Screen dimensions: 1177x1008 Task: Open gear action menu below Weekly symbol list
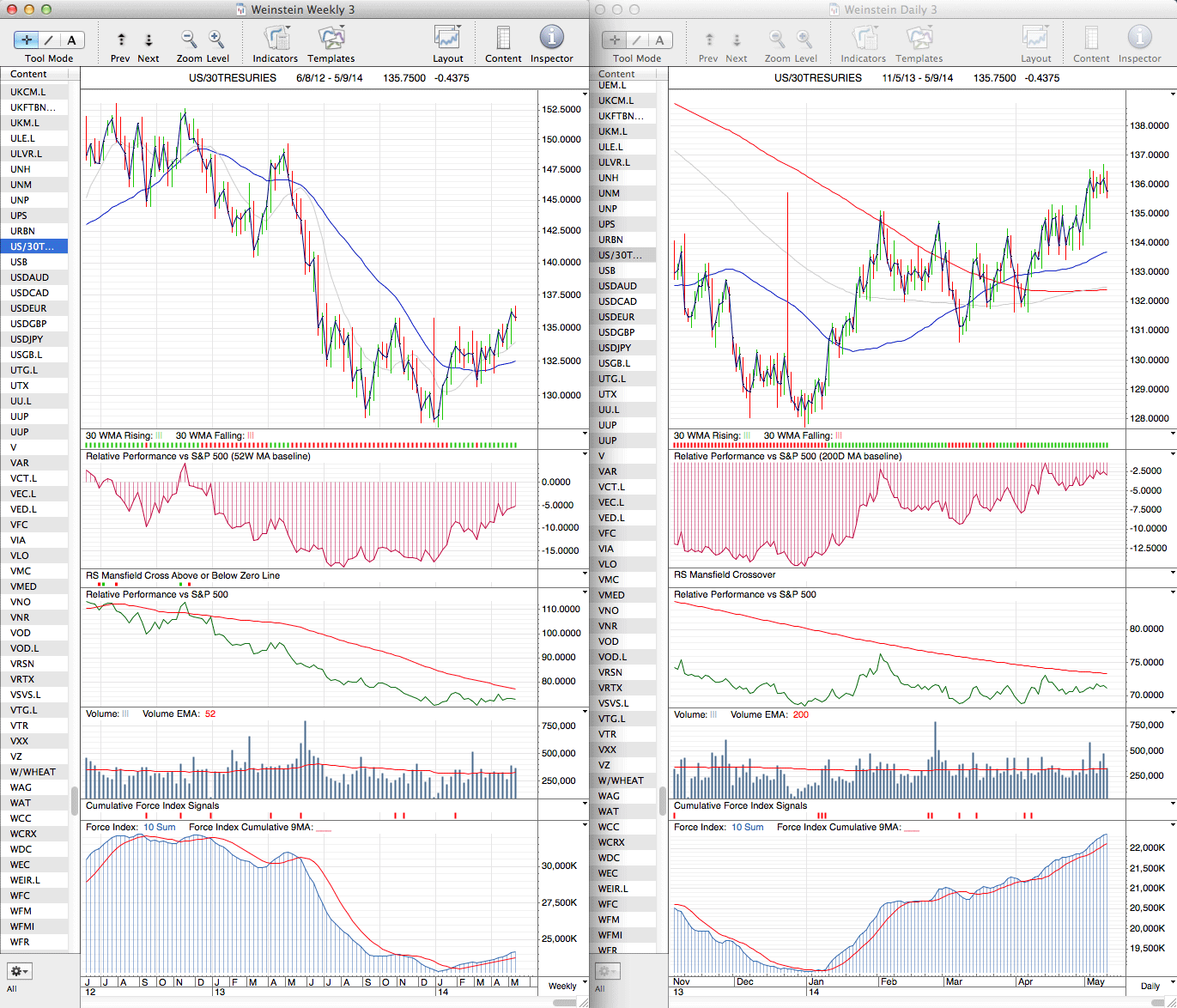pos(20,971)
